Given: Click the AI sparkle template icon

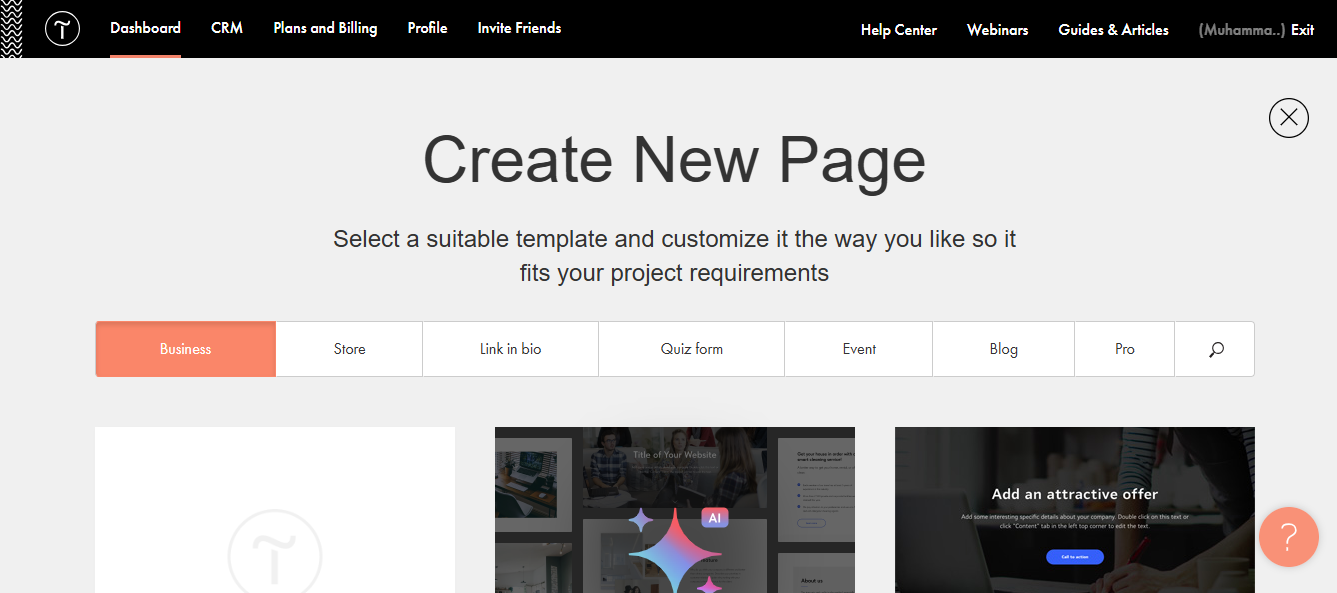Looking at the screenshot, I should click(x=675, y=548).
